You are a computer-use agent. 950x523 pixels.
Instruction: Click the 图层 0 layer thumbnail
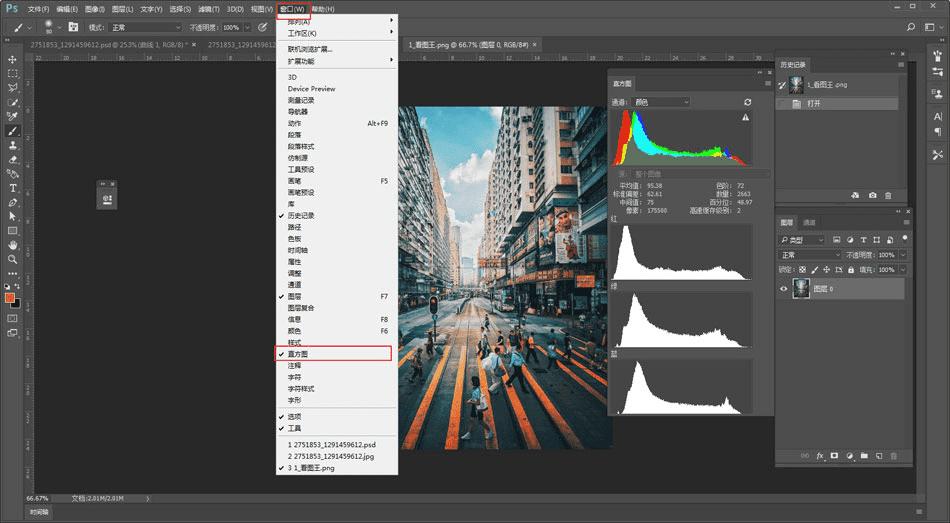pos(801,289)
